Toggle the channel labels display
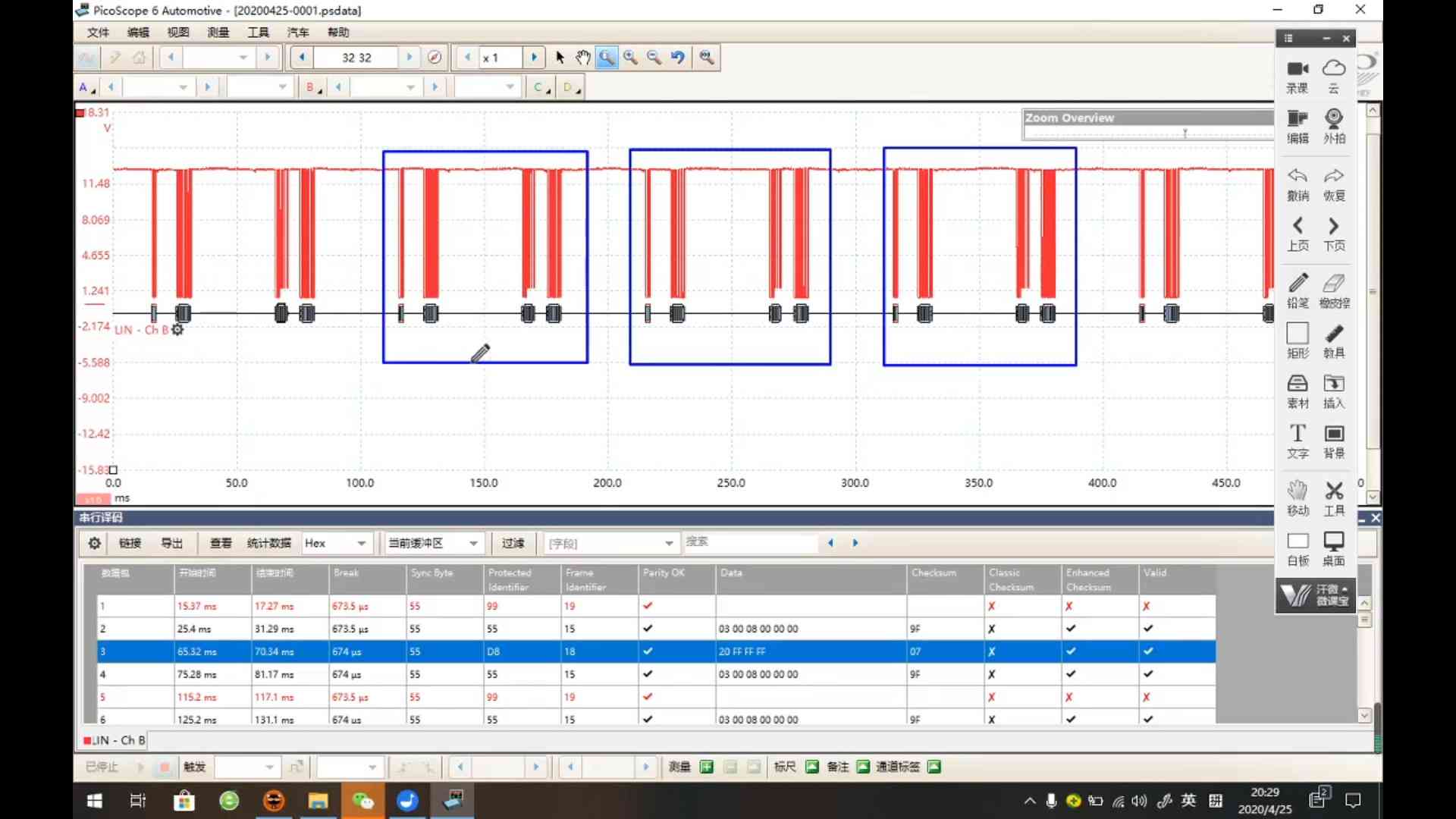The height and width of the screenshot is (819, 1456). pyautogui.click(x=934, y=767)
